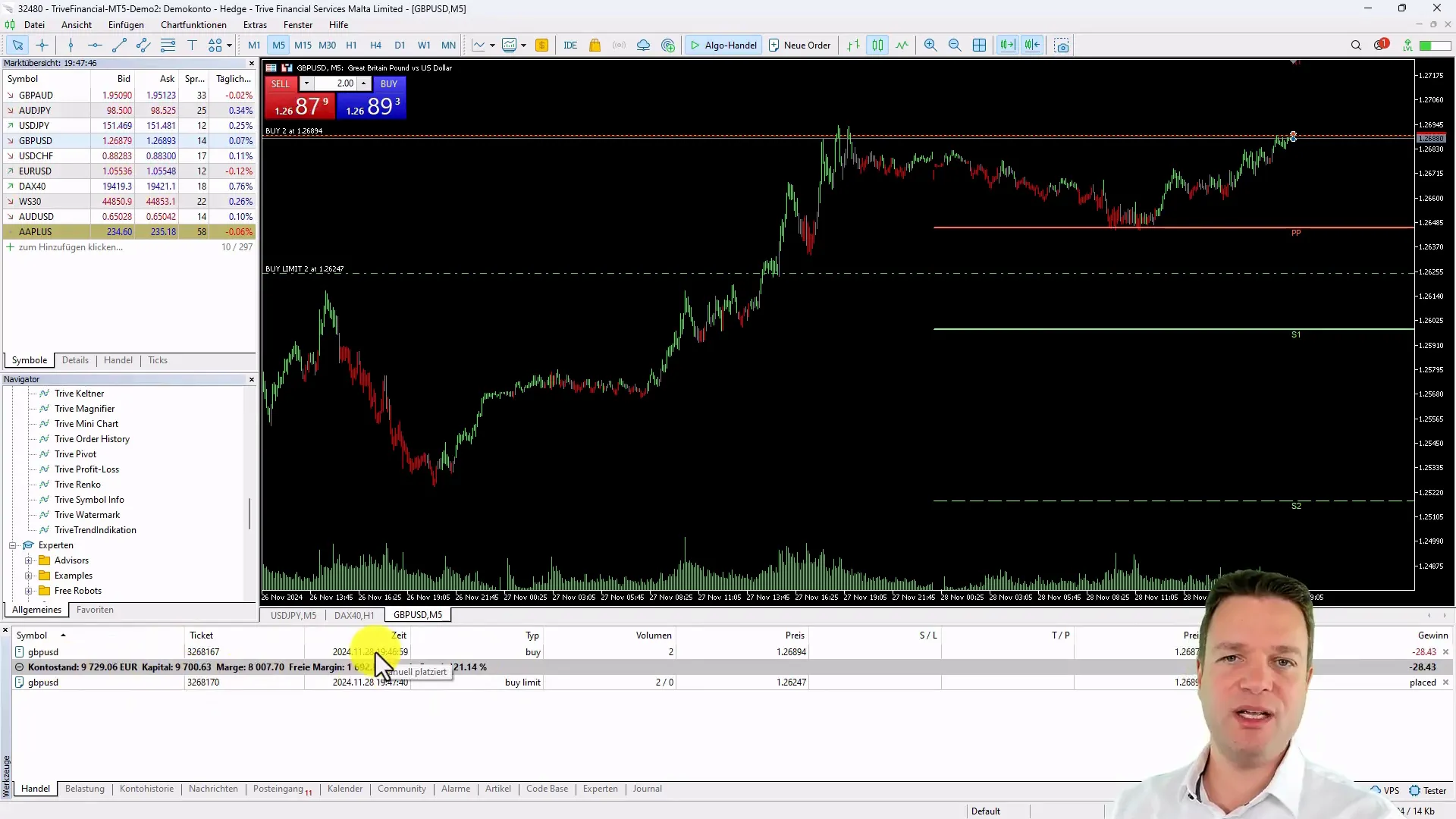Open the indicators list dropdown arrow
This screenshot has width=1456, height=819.
(492, 45)
